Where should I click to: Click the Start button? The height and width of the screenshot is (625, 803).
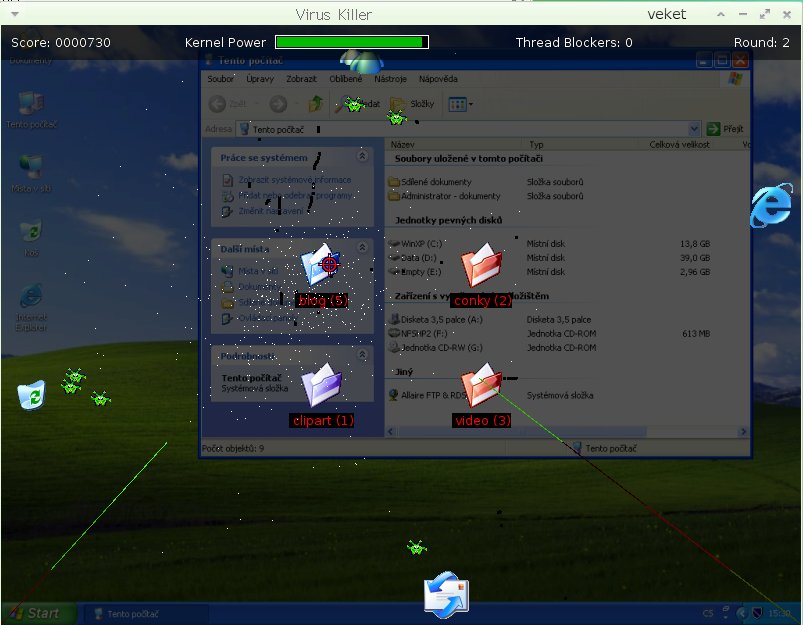(x=38, y=613)
